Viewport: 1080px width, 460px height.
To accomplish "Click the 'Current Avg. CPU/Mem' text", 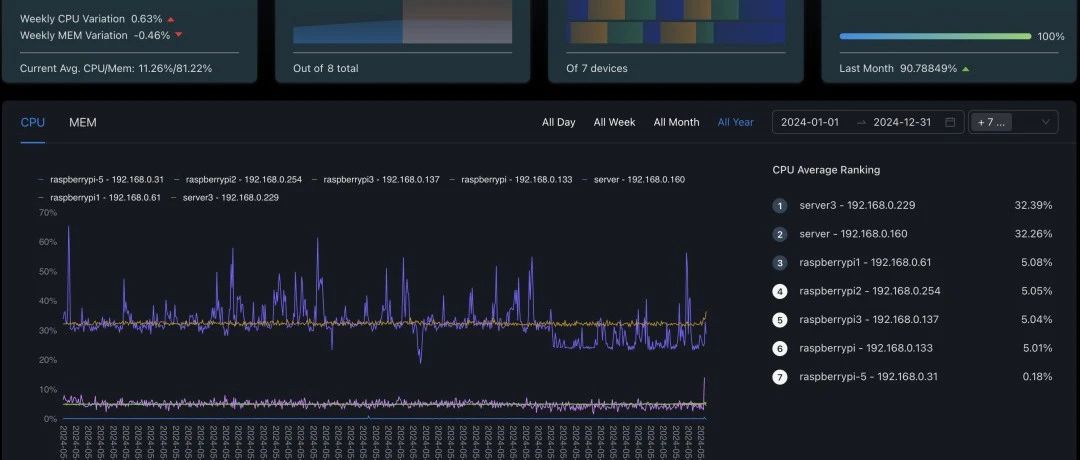I will 116,68.
